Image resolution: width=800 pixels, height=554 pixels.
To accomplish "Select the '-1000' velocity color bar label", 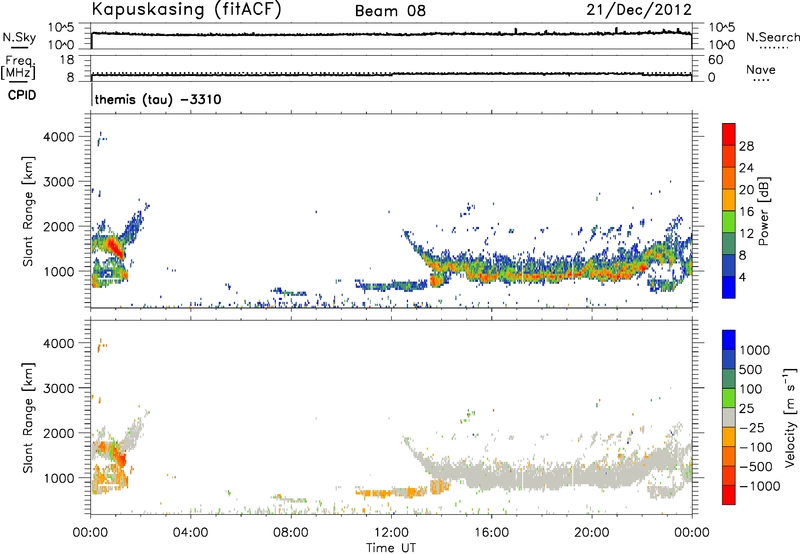I will [760, 486].
